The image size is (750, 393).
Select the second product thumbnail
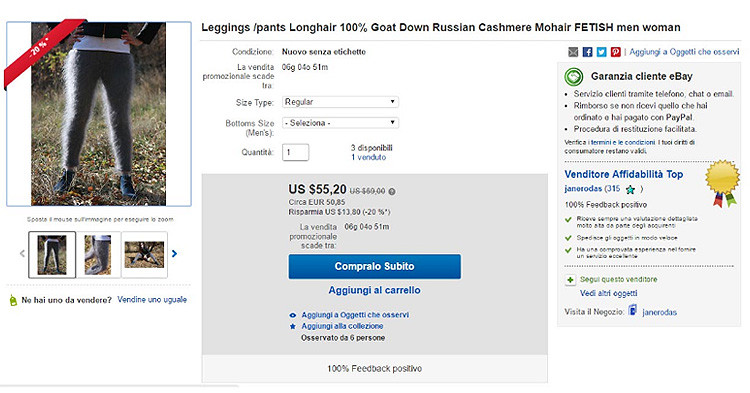98,255
